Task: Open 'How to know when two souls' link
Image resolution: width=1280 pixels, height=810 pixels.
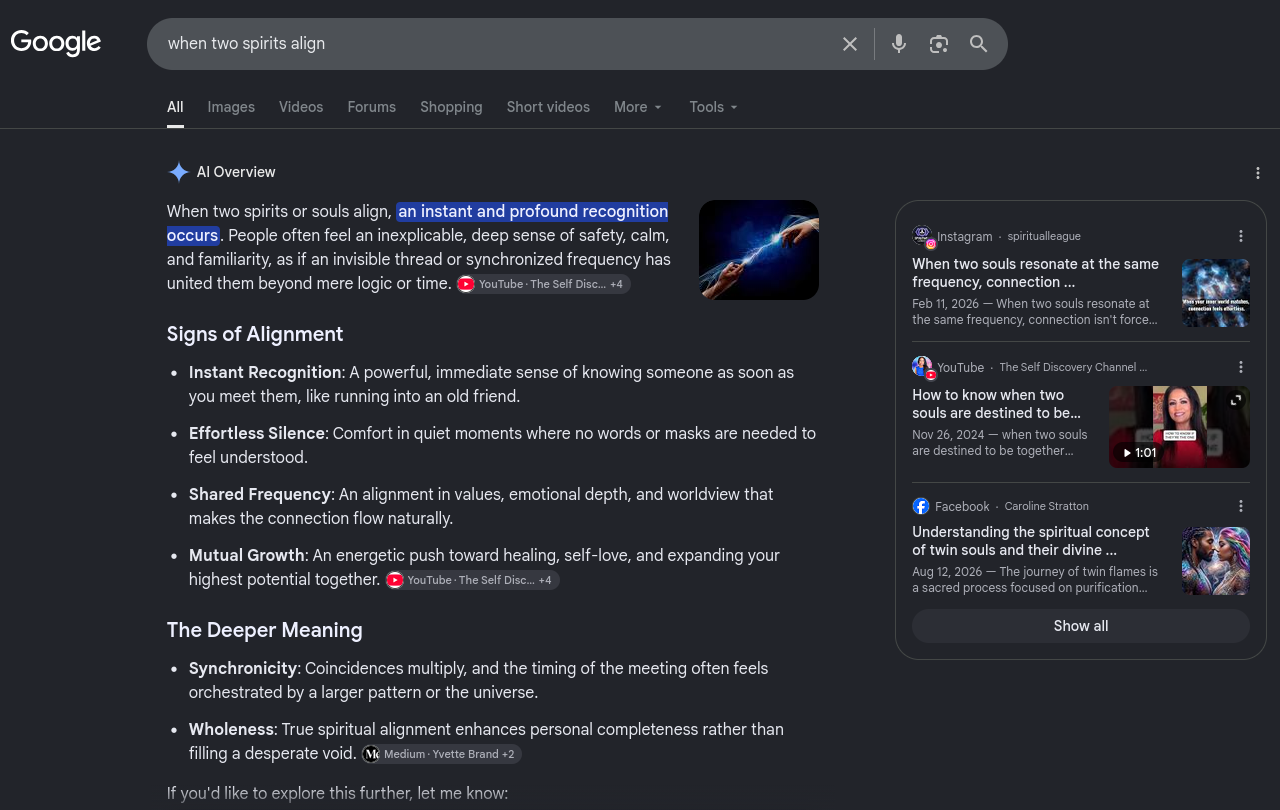Action: 997,404
